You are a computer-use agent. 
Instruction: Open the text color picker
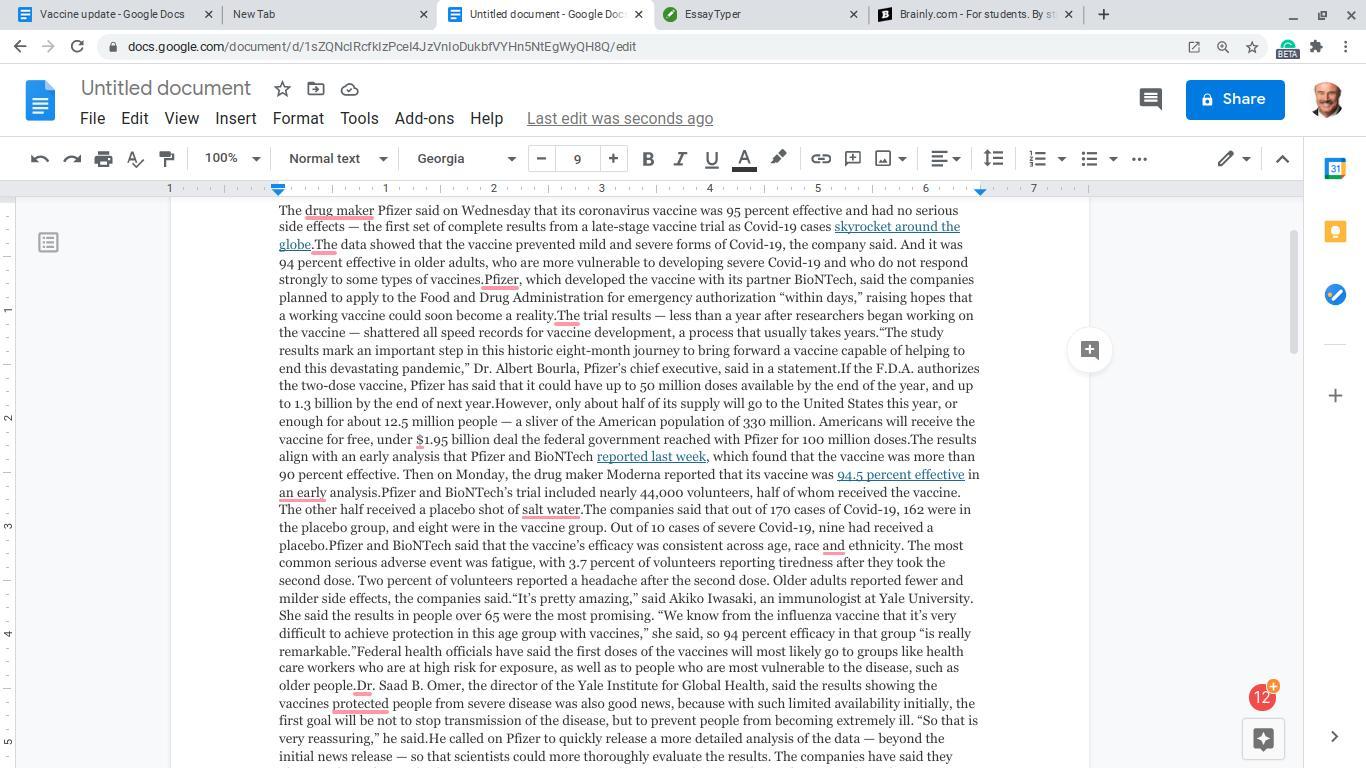point(744,159)
